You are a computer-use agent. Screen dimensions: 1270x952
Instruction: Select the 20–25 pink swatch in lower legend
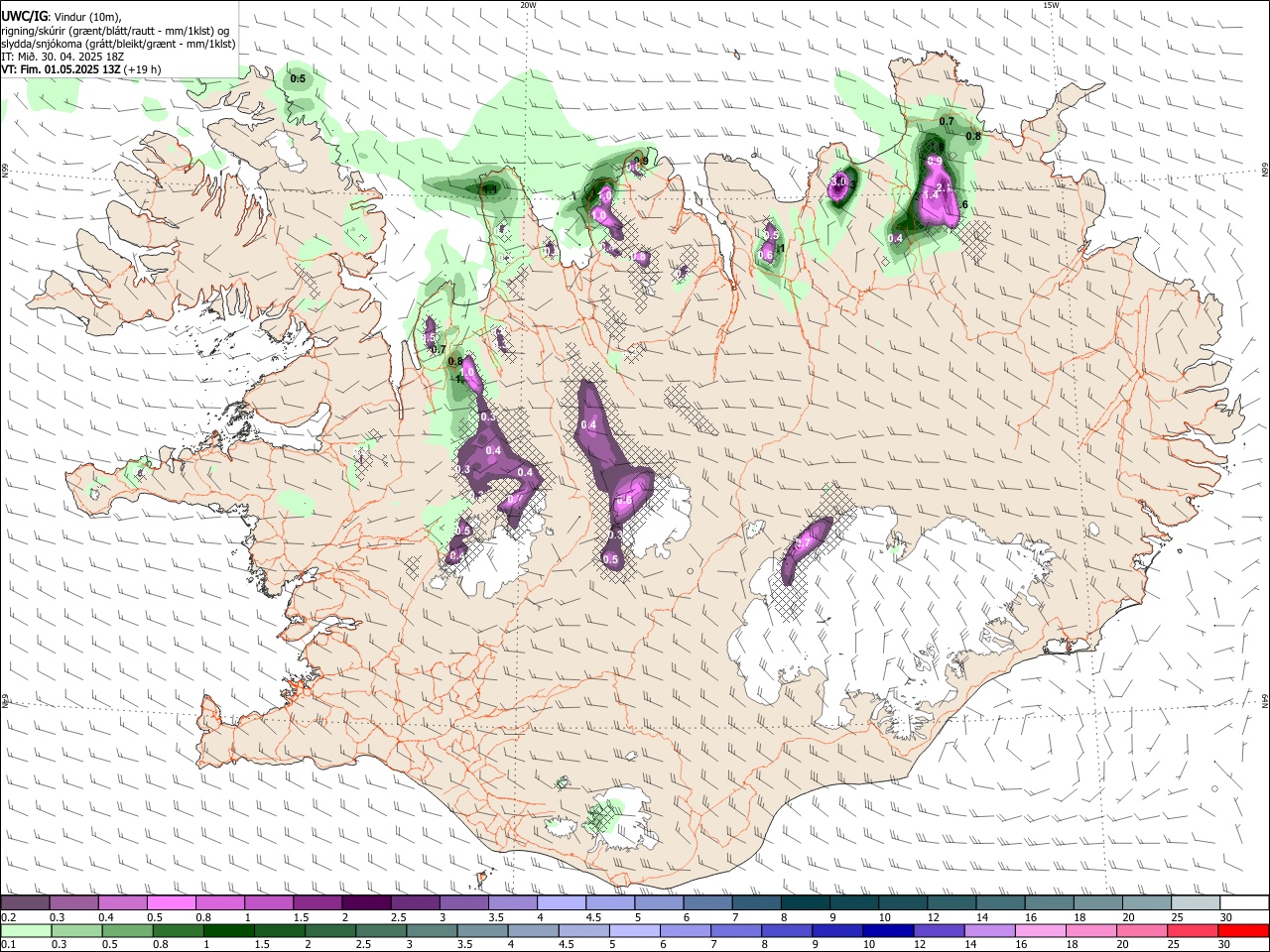click(1141, 930)
